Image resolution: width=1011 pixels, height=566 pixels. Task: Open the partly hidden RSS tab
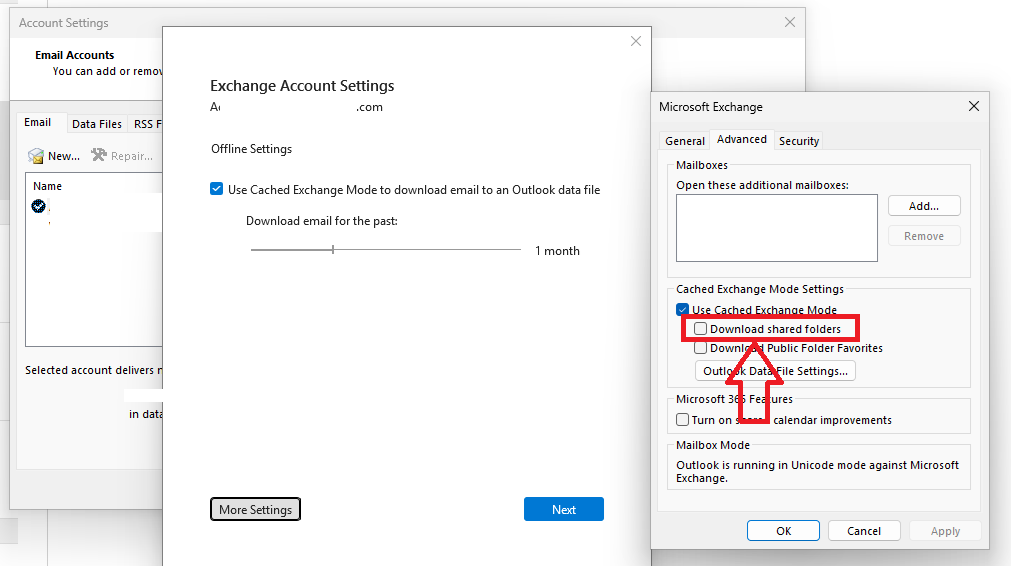click(x=147, y=124)
